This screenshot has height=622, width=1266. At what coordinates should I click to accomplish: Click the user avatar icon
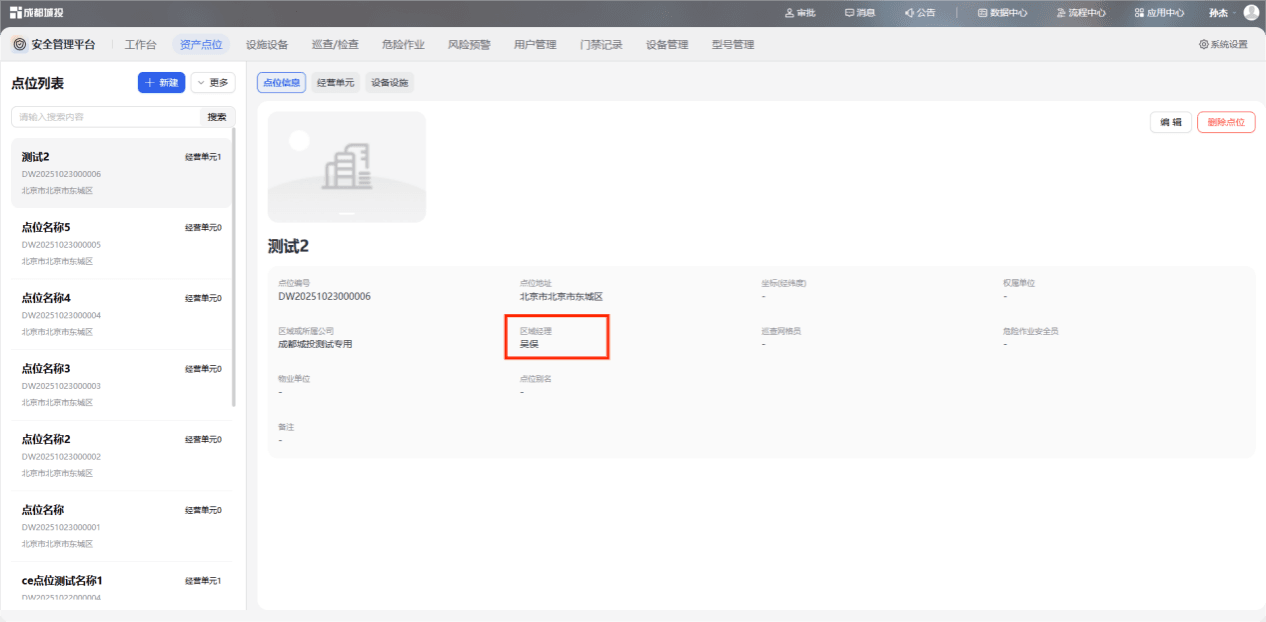pyautogui.click(x=1251, y=13)
